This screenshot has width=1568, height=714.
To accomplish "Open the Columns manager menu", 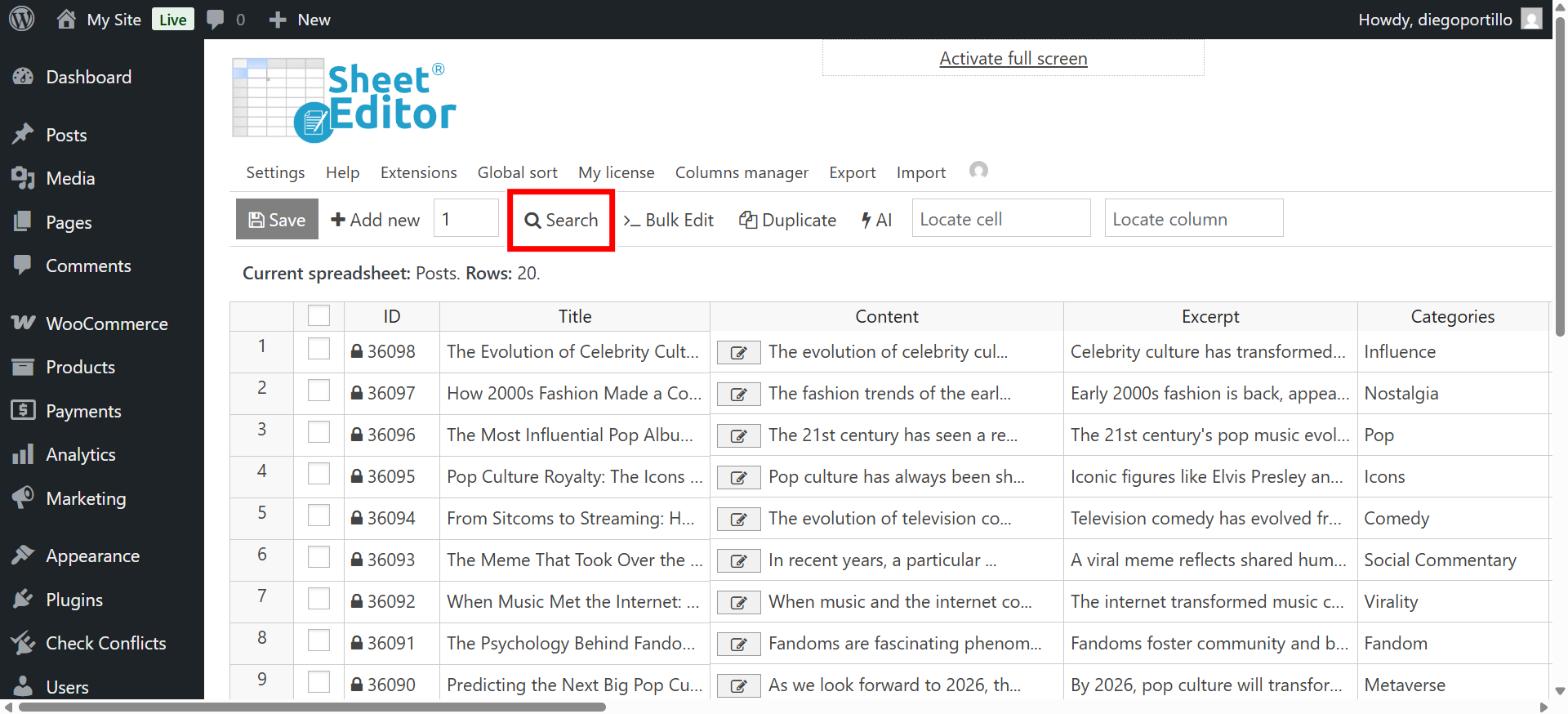I will pos(741,172).
